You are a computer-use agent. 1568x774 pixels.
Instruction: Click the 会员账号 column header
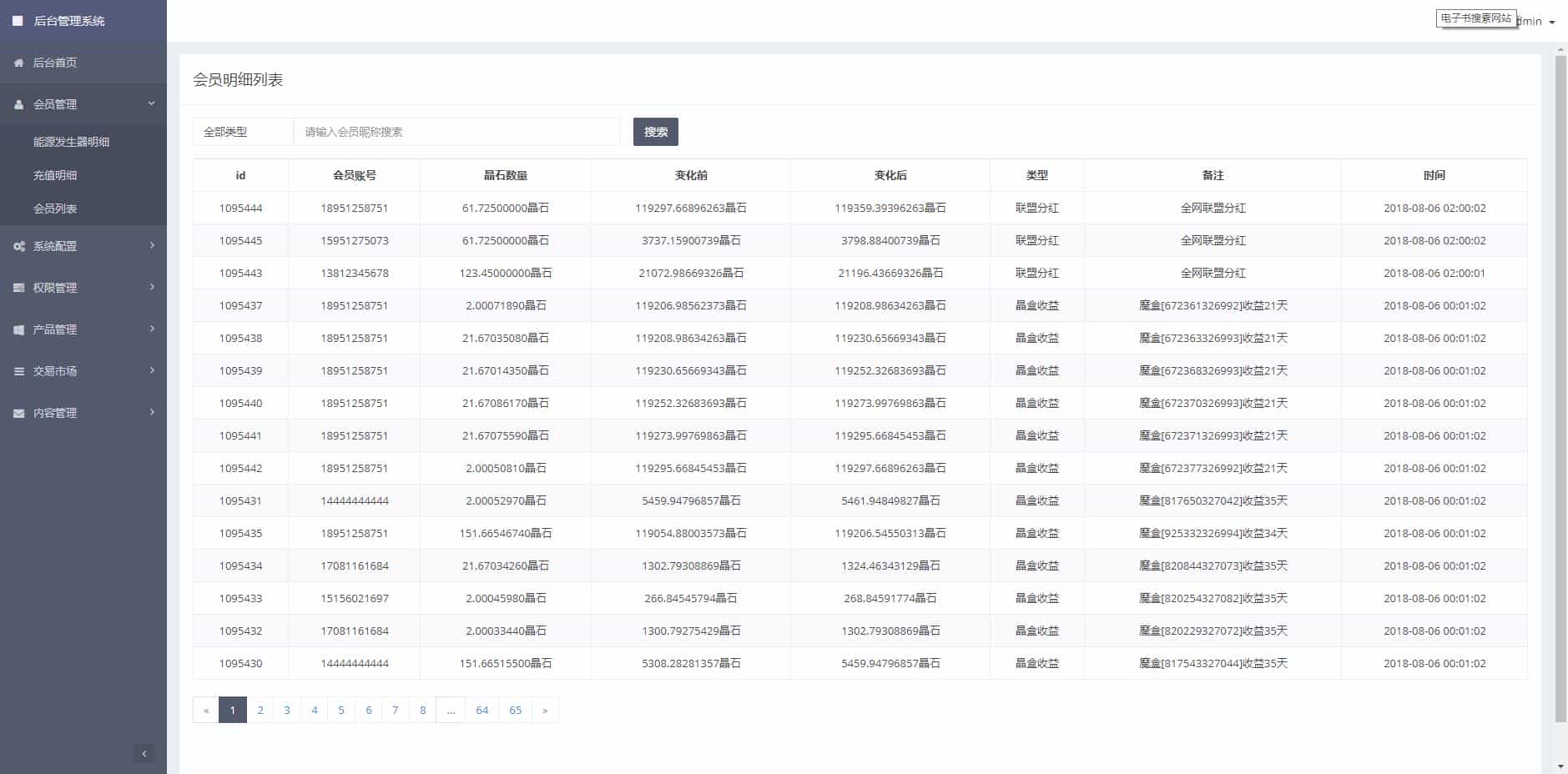(x=355, y=175)
